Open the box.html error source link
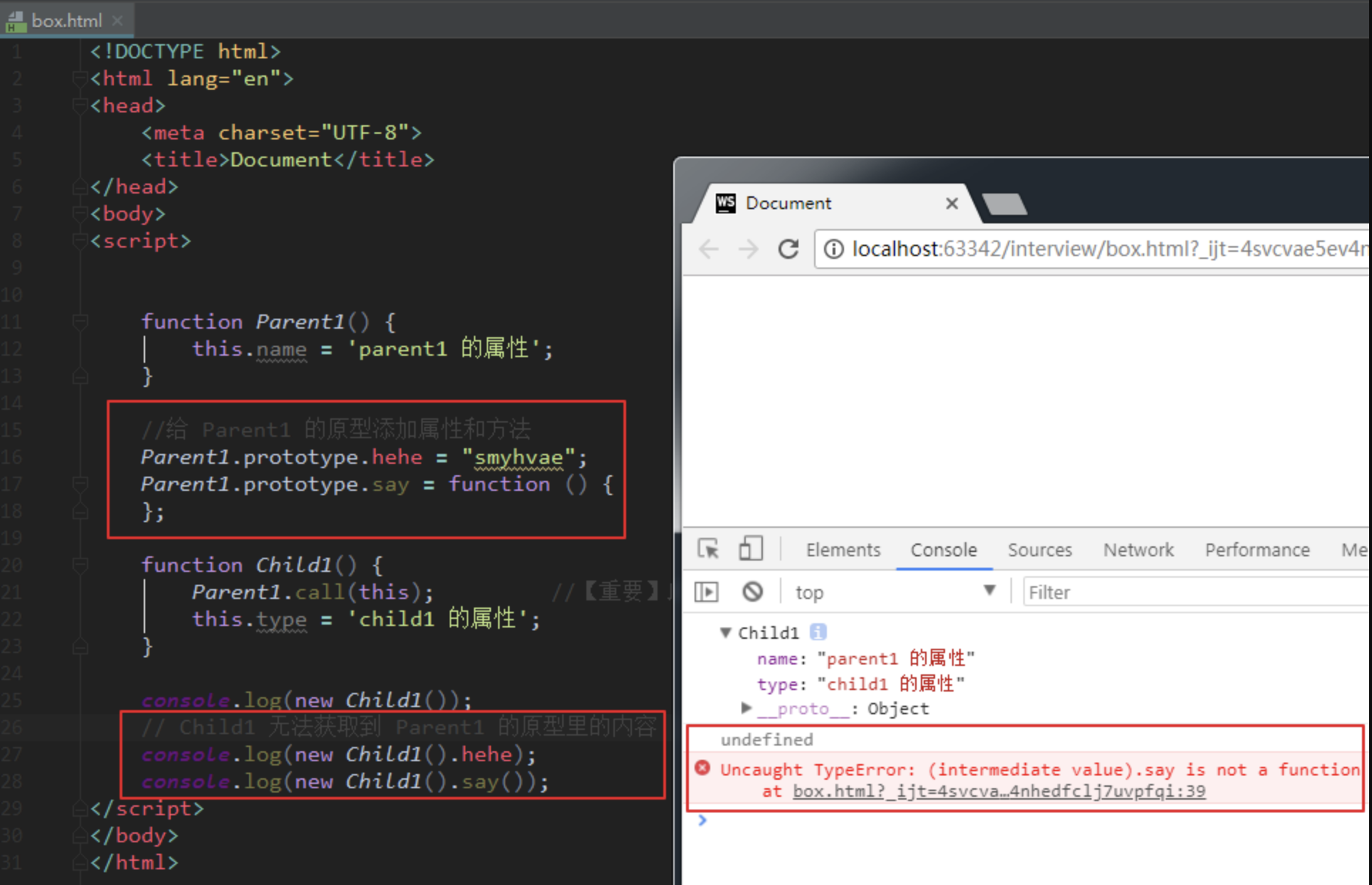Viewport: 1372px width, 885px height. pyautogui.click(x=998, y=791)
